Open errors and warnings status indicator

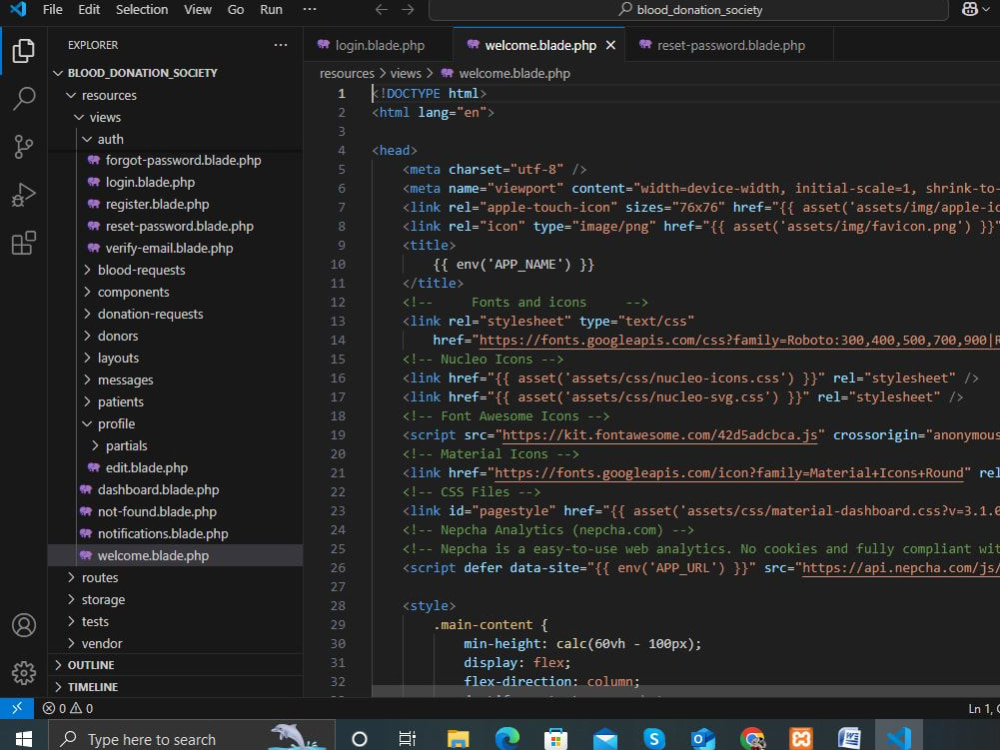point(68,709)
